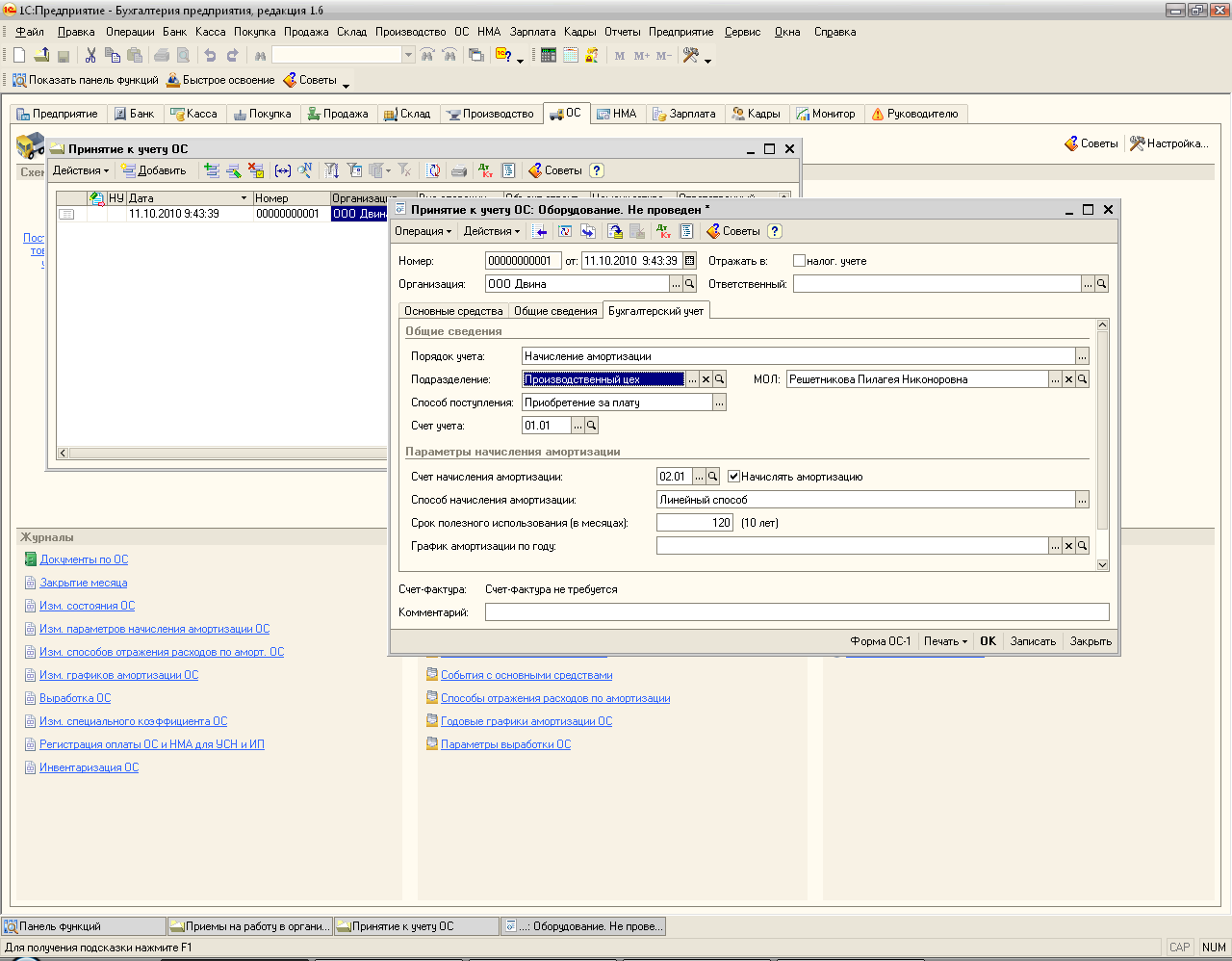Switch to Основные средства tab
This screenshot has width=1232, height=961.
(453, 311)
